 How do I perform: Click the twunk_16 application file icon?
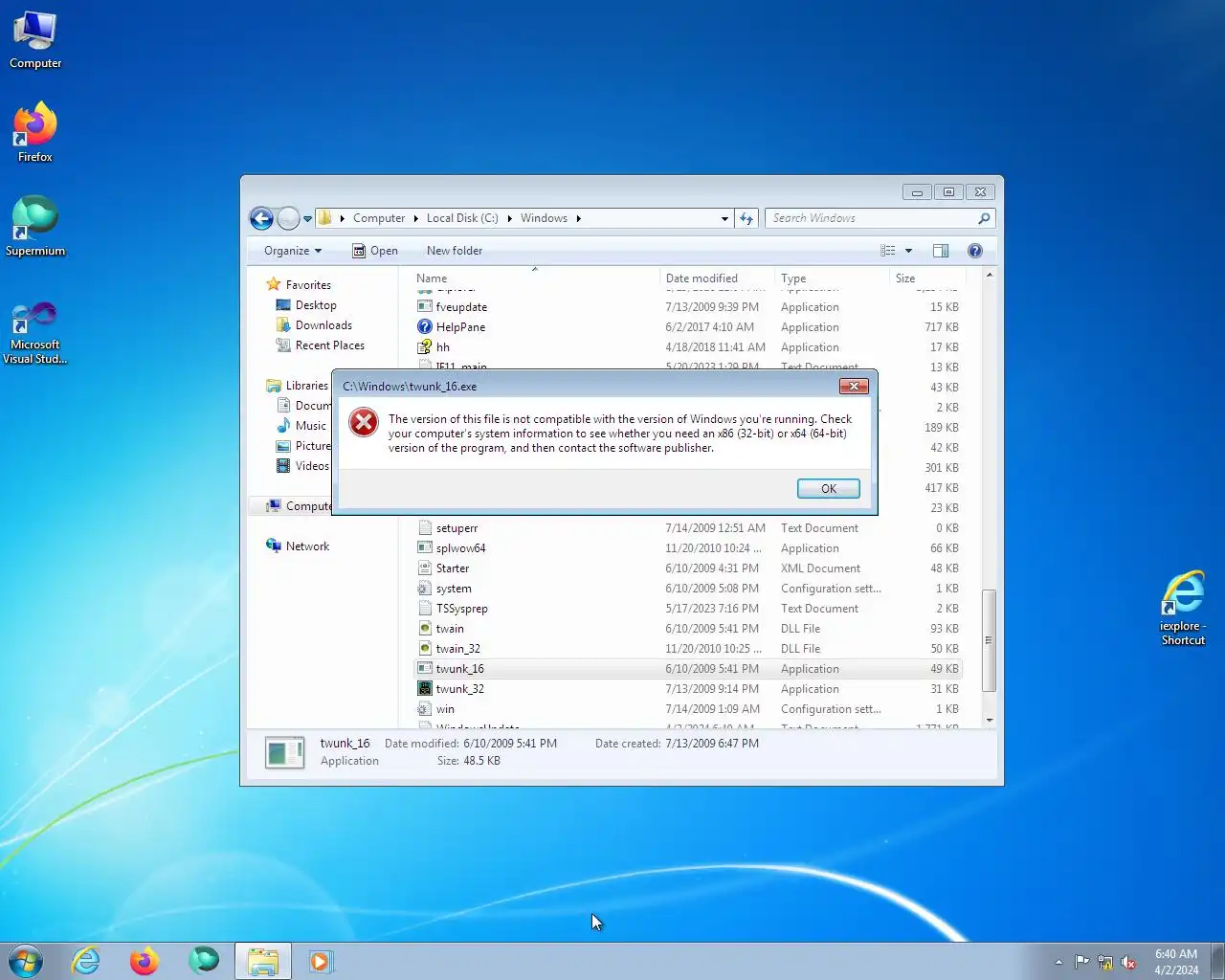(425, 669)
